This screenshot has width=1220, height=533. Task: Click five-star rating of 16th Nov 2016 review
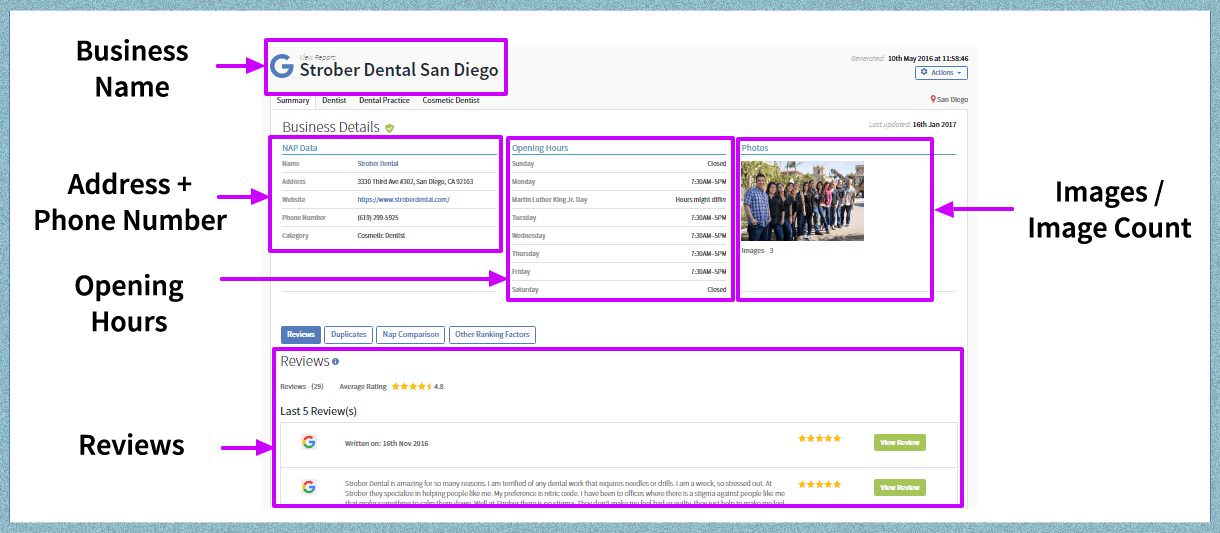819,438
